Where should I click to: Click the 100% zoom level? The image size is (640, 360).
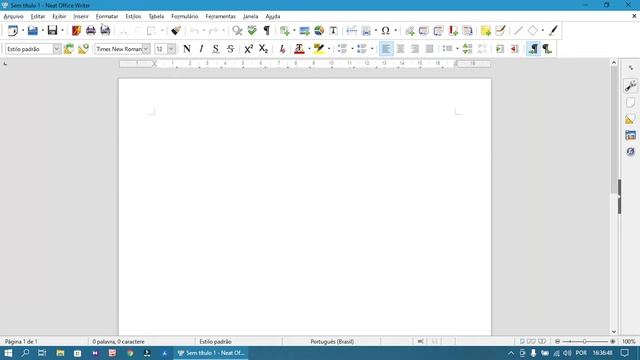[x=628, y=342]
